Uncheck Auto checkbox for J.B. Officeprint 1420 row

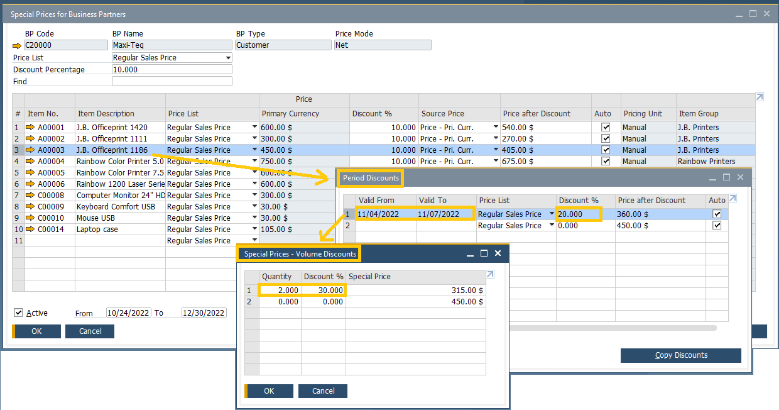tap(605, 128)
